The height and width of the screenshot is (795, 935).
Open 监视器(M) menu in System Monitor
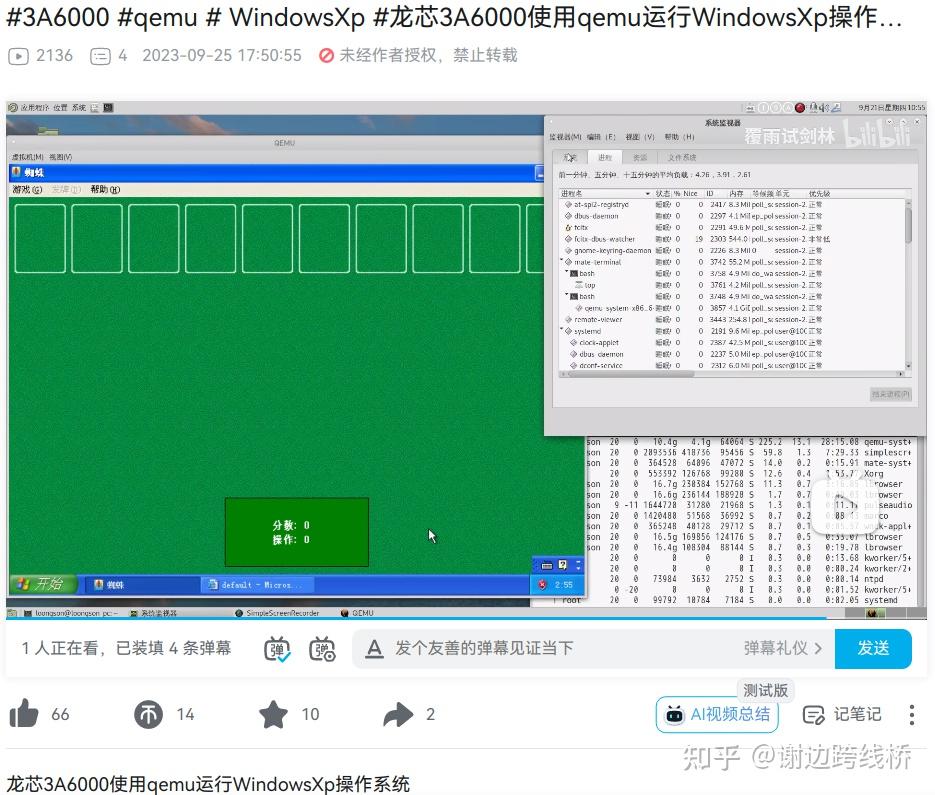[565, 137]
